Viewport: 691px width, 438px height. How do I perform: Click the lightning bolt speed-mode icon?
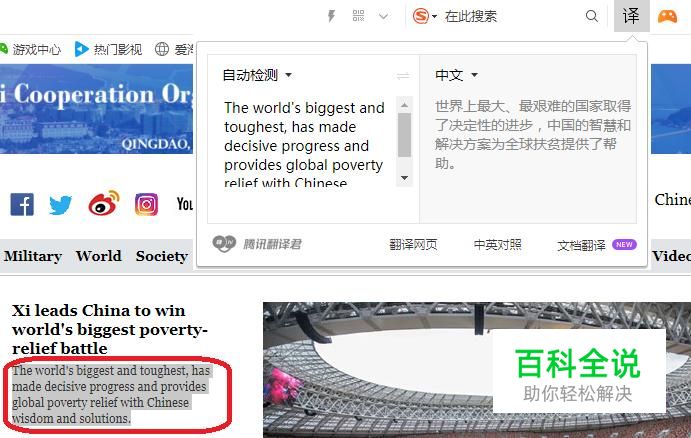tap(331, 16)
